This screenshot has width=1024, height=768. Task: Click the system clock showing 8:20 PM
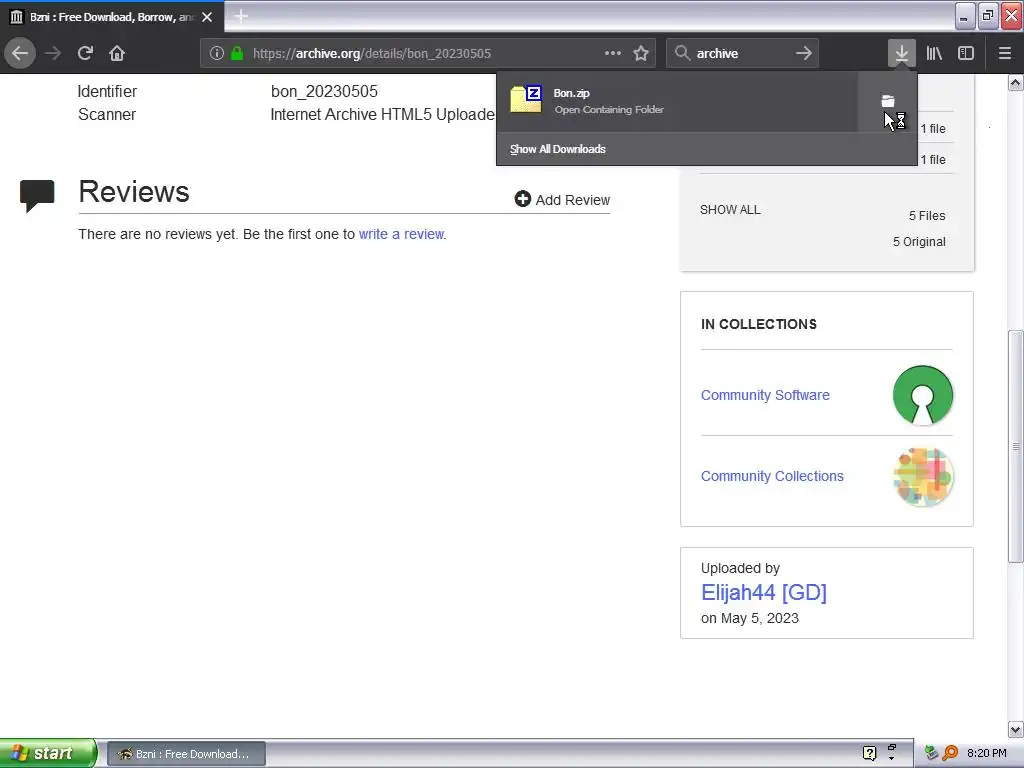[986, 753]
